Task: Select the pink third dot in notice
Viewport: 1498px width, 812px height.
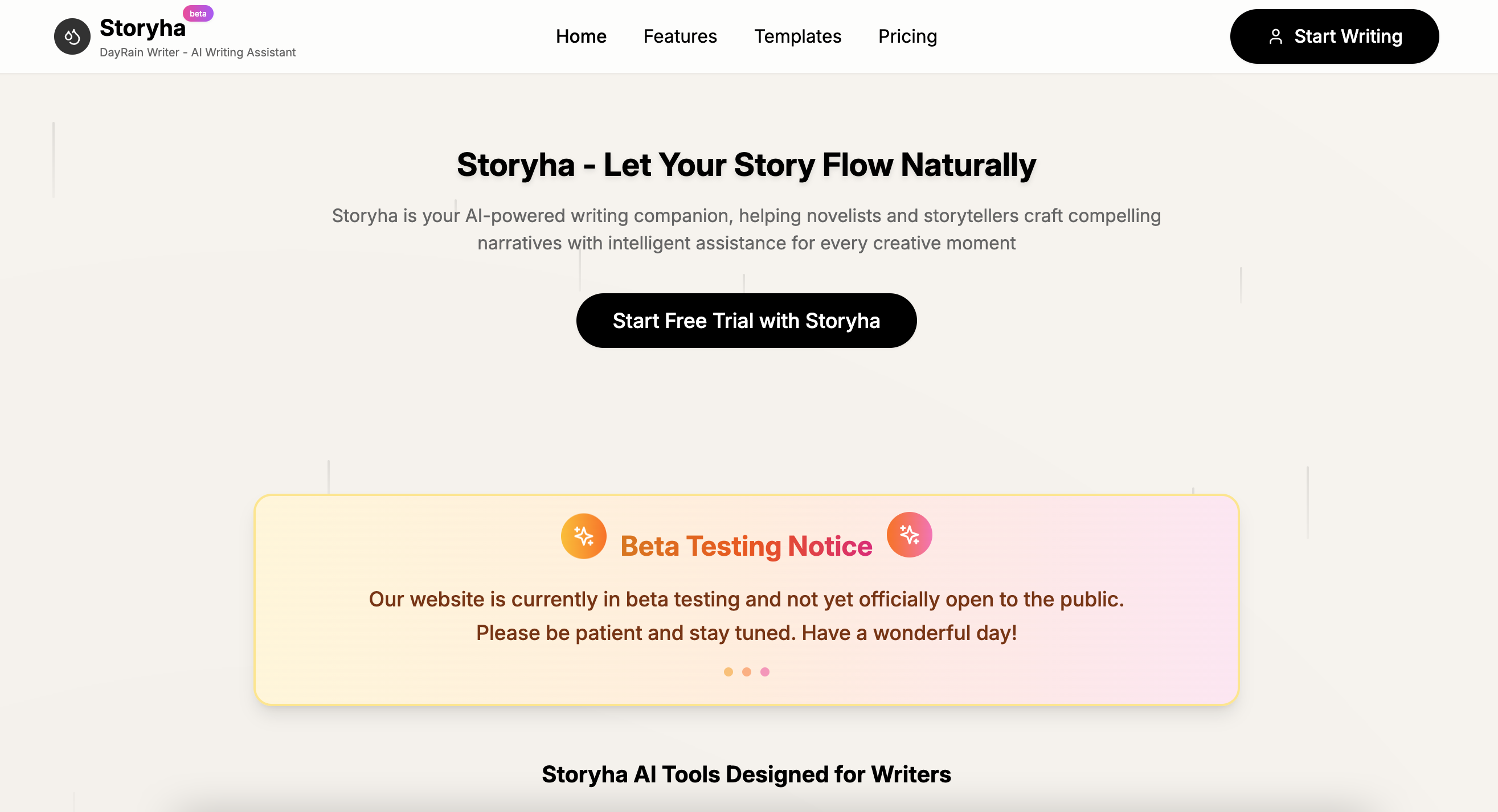Action: click(765, 672)
